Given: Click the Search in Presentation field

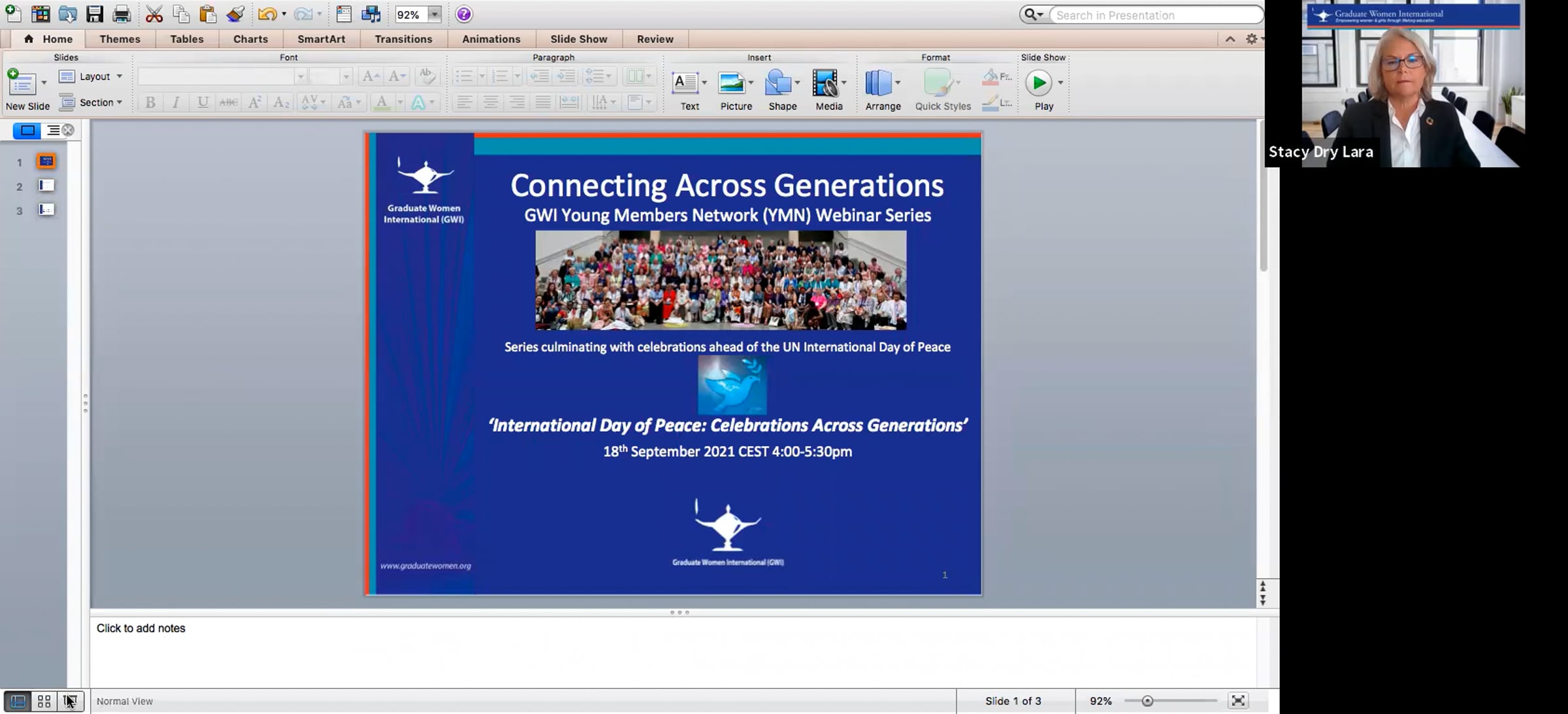Looking at the screenshot, I should (x=1155, y=15).
